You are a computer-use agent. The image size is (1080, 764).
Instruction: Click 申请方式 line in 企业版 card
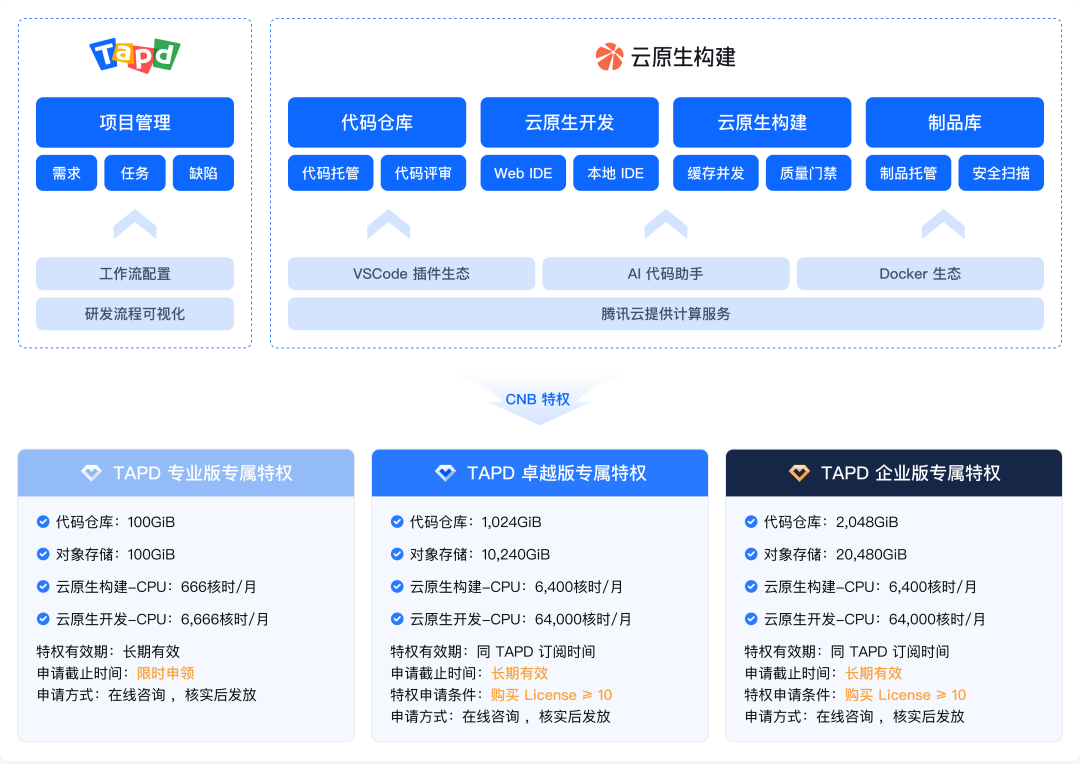pyautogui.click(x=855, y=716)
